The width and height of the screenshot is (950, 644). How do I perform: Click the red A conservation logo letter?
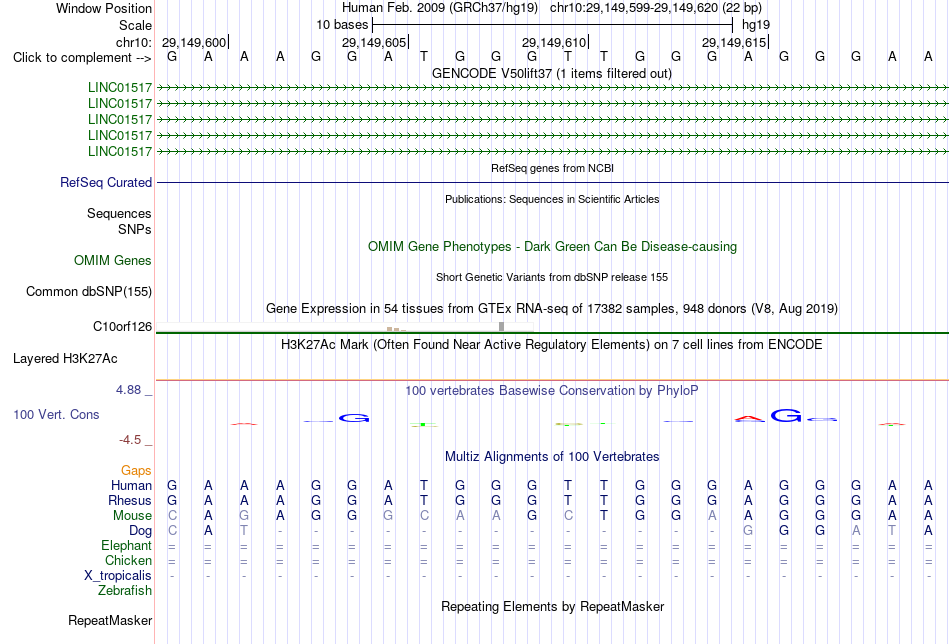(749, 418)
